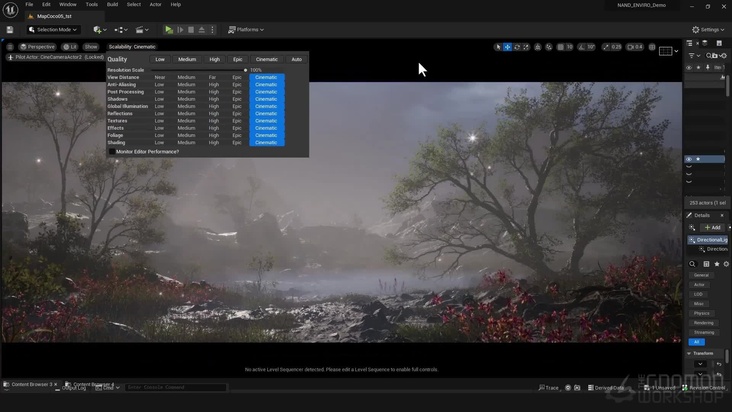Switch to the MapCoco05_tst tab
This screenshot has width=732, height=412.
54,16
